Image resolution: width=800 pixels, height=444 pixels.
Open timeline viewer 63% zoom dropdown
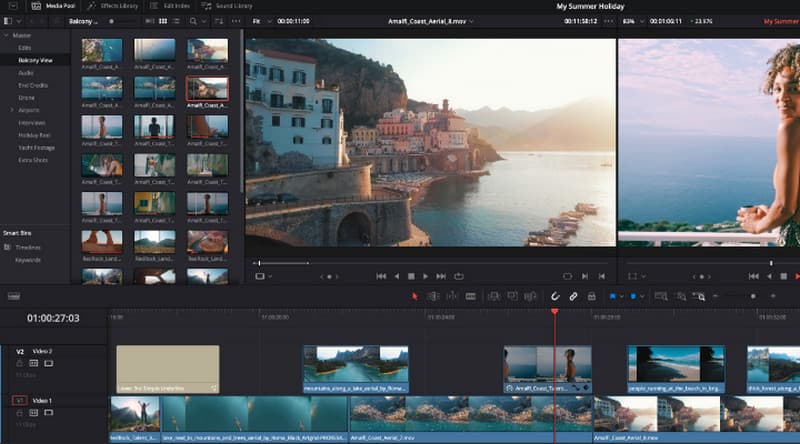633,21
